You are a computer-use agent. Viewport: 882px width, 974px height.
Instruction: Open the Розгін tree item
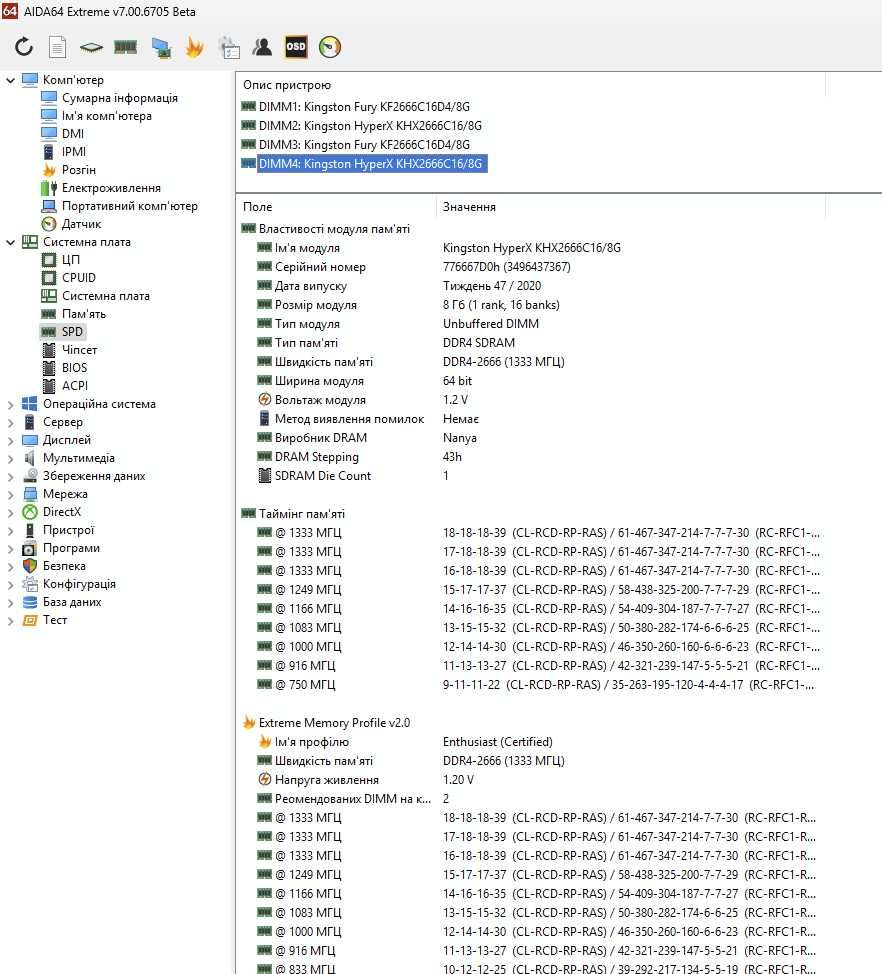click(78, 170)
